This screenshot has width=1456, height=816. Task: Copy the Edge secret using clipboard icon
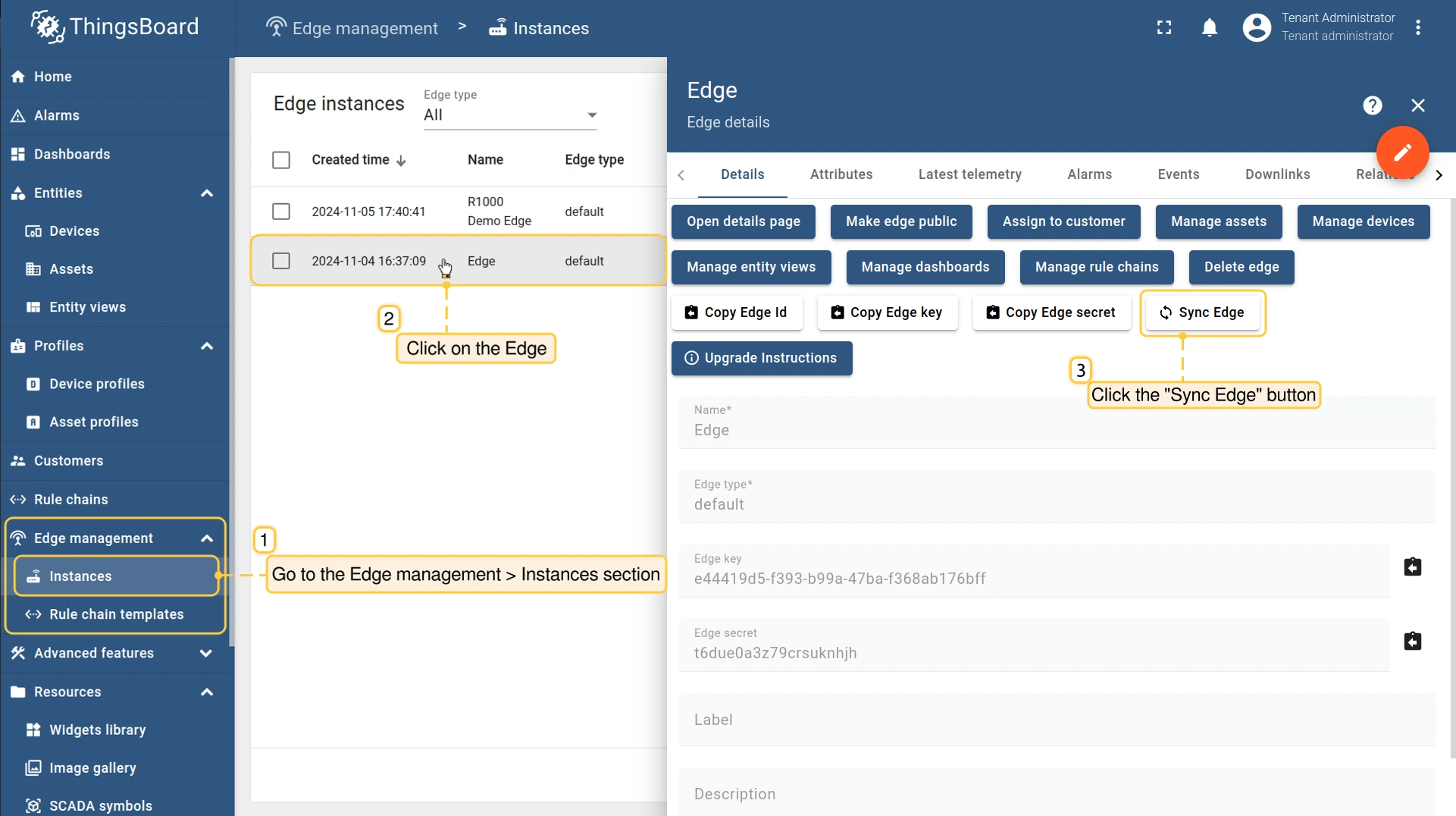(1412, 642)
